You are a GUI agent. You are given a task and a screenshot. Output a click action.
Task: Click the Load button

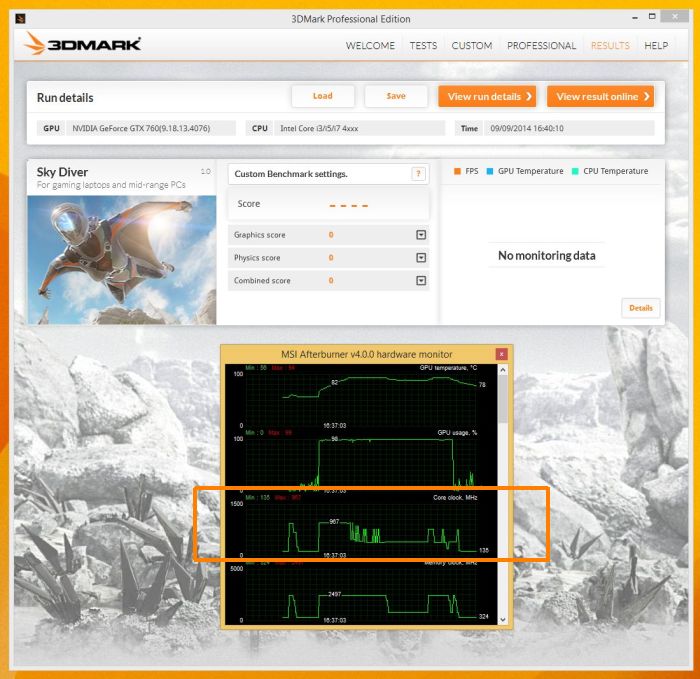[323, 96]
